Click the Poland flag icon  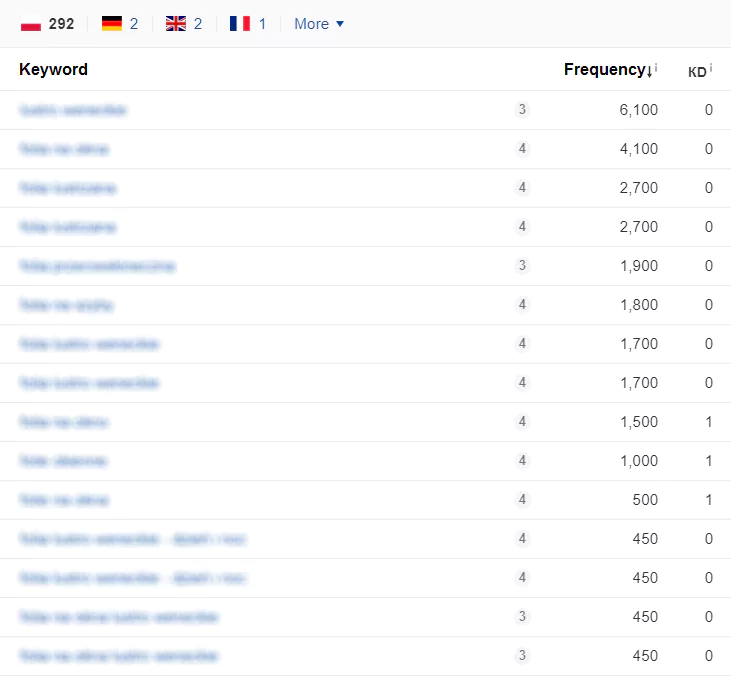point(30,24)
